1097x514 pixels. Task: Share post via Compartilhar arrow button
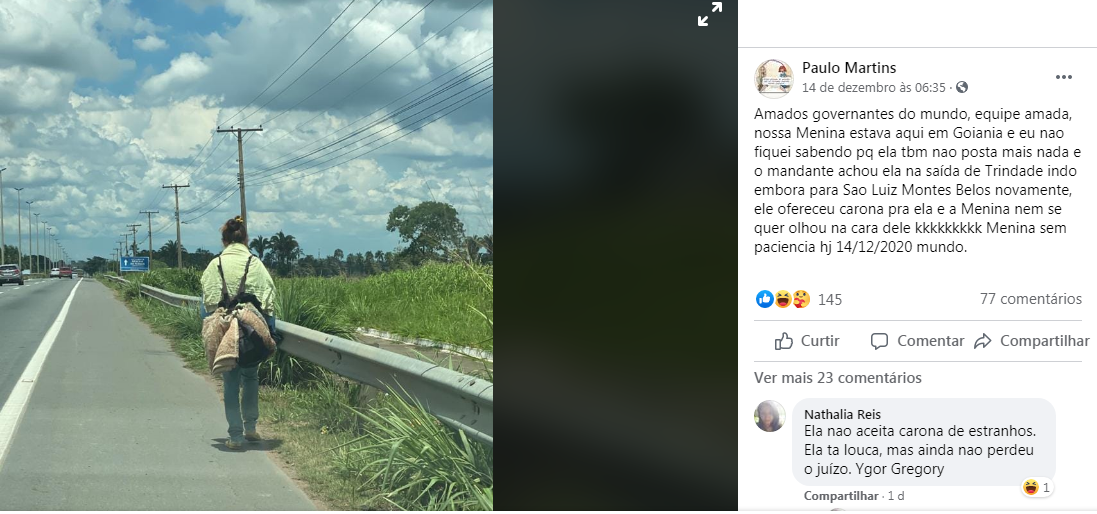(x=1031, y=341)
